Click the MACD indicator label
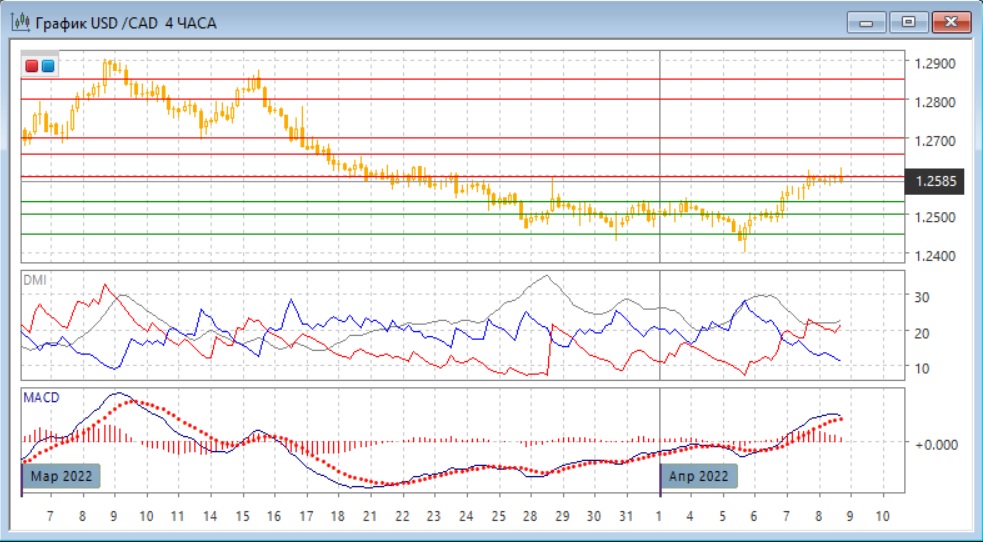This screenshot has height=542, width=983. click(41, 397)
